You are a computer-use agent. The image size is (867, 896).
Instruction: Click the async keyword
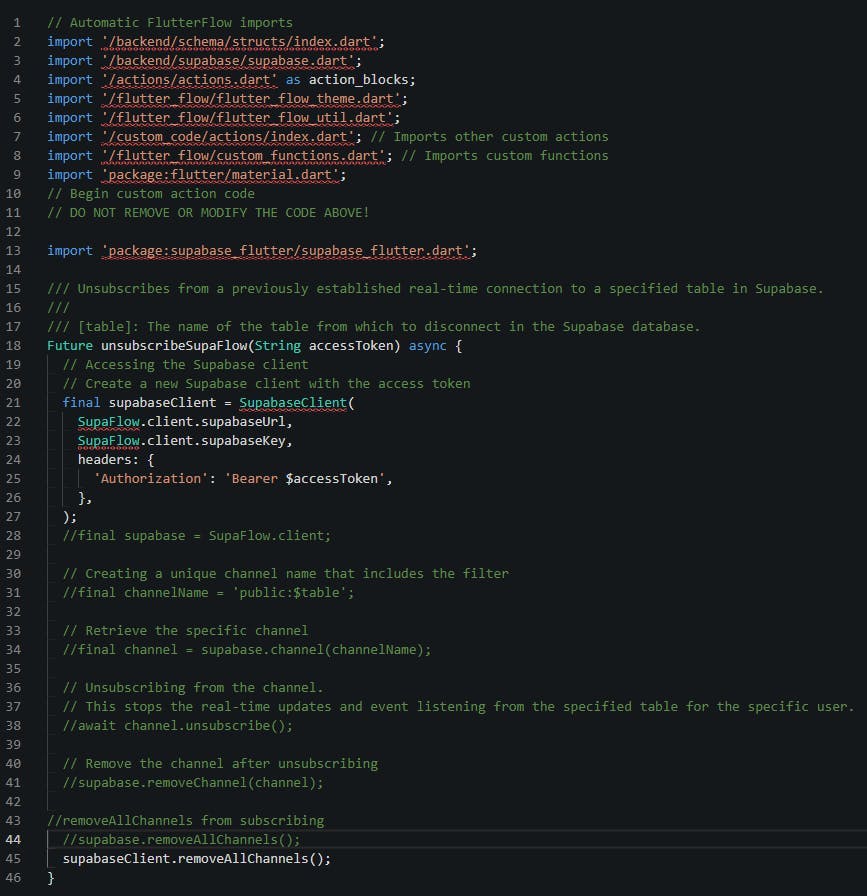tap(428, 345)
